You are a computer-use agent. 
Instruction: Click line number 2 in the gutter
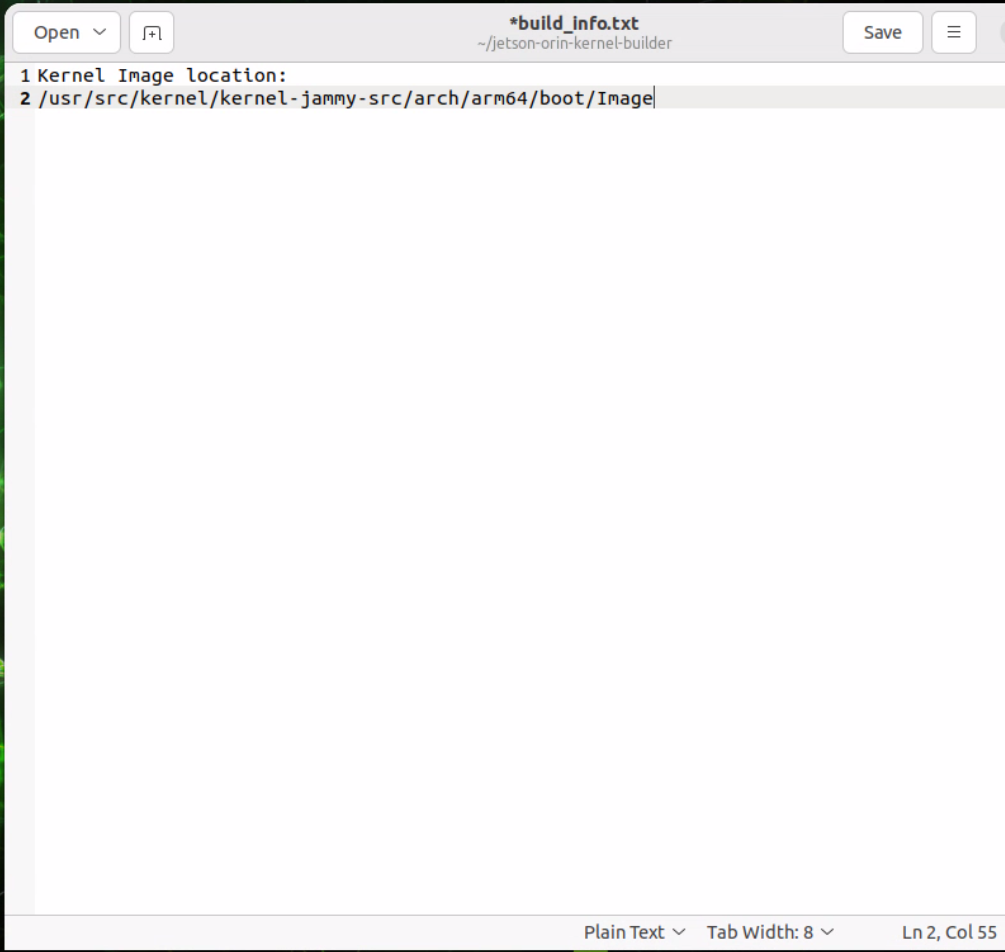coord(25,99)
